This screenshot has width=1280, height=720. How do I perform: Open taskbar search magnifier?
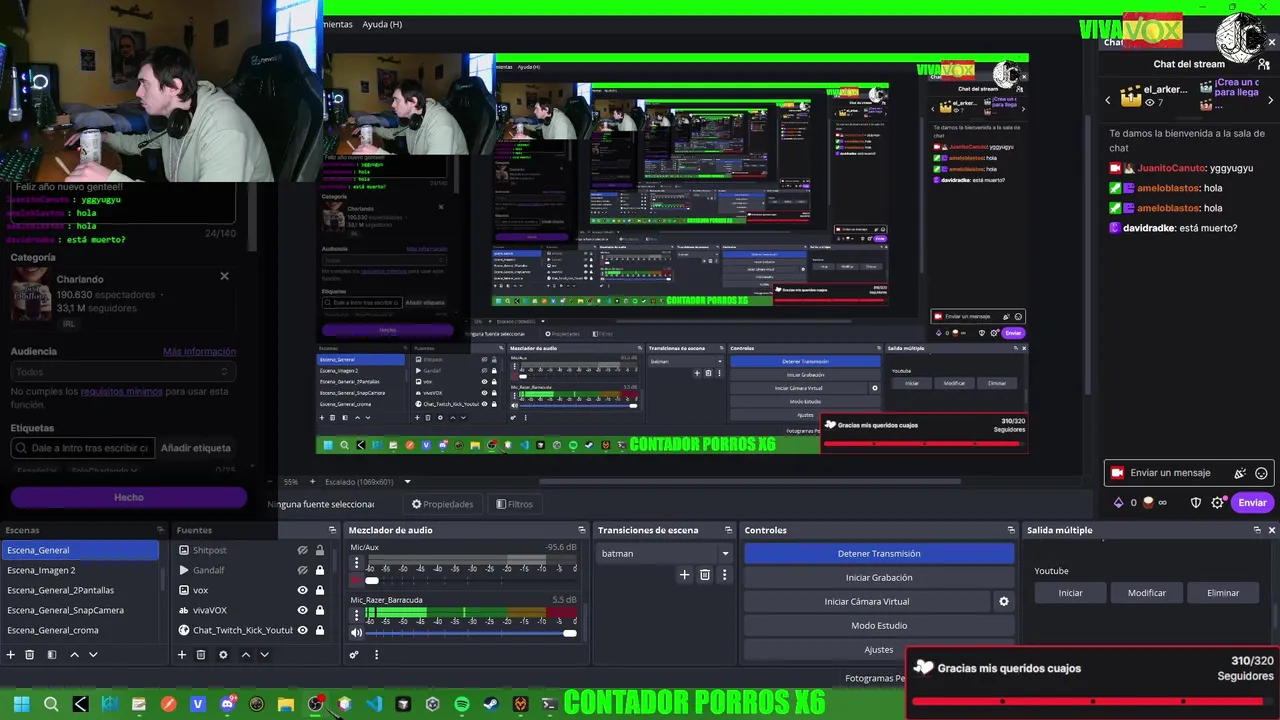[51, 704]
